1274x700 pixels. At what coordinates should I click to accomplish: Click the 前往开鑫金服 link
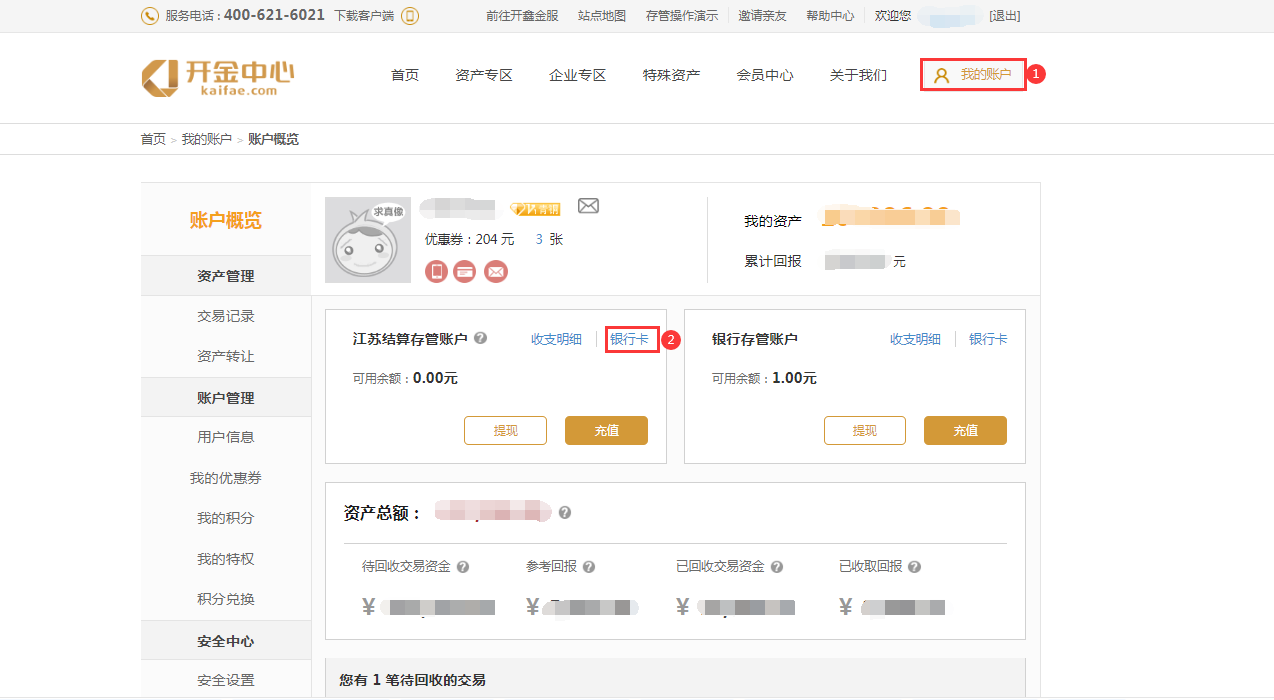click(x=522, y=16)
